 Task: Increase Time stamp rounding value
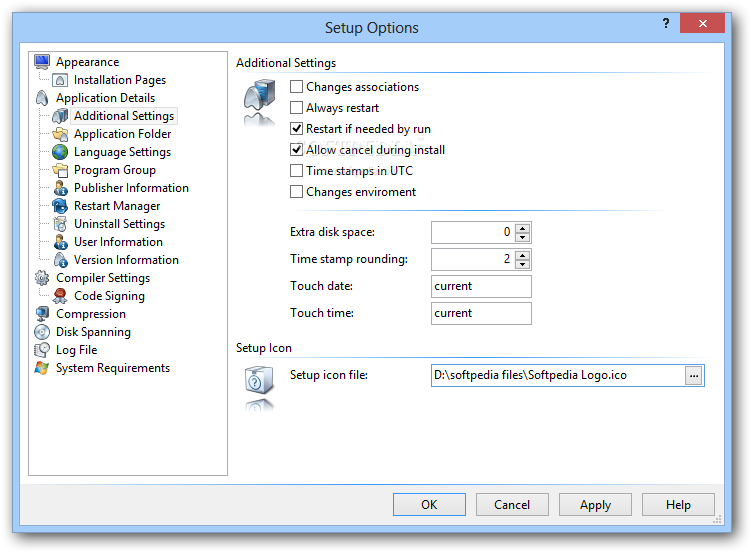(x=522, y=255)
